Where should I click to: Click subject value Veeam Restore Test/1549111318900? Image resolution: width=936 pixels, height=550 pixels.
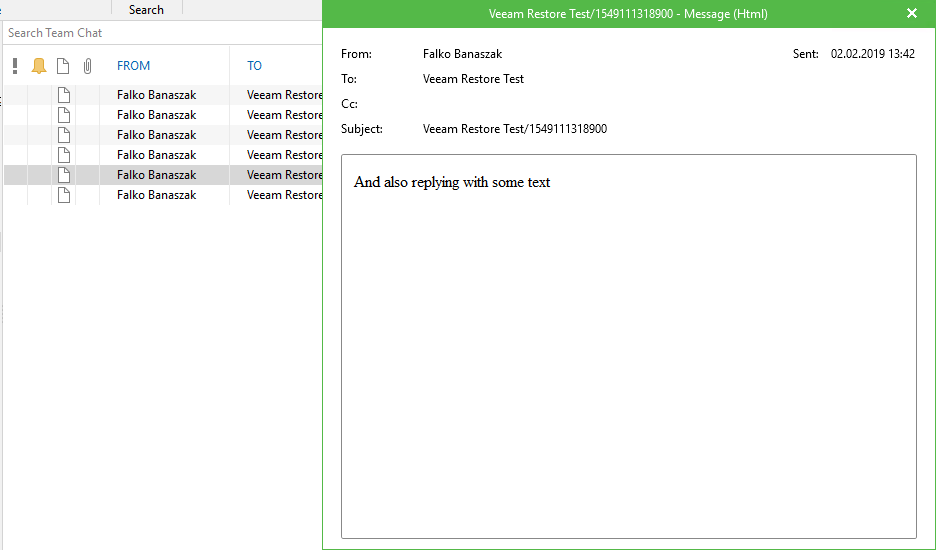point(515,129)
